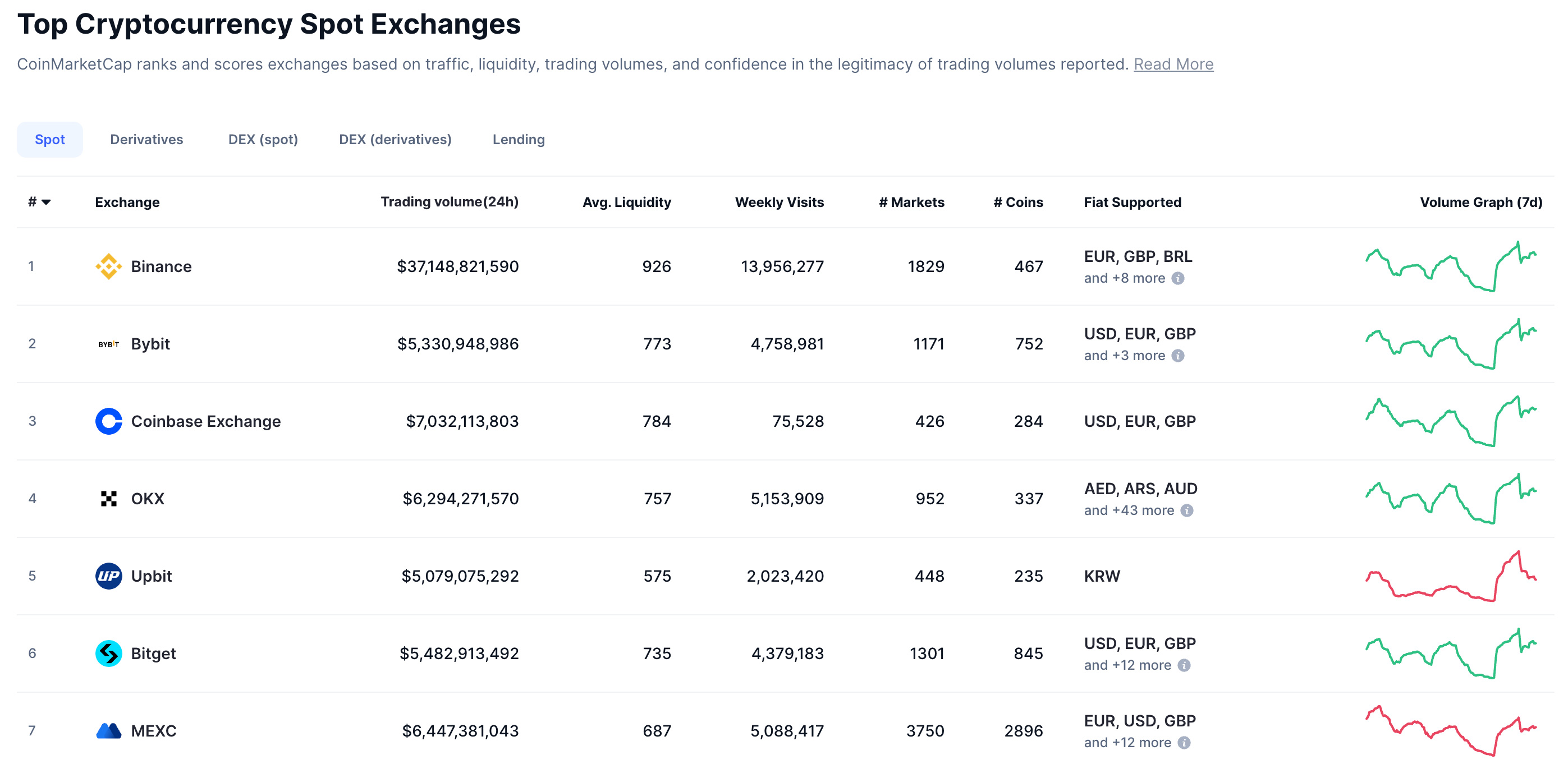Click Binance's green 7d volume graph

click(x=1451, y=266)
